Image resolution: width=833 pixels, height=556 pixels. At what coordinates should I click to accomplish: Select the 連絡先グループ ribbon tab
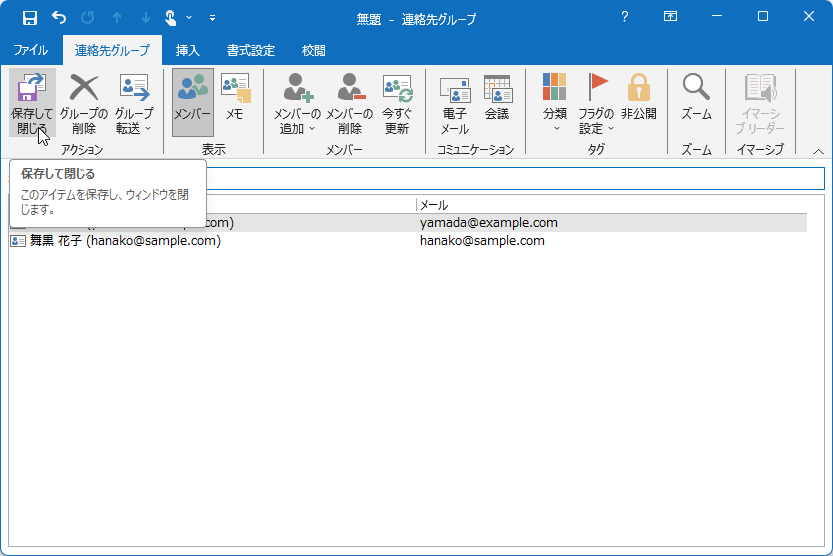click(x=112, y=50)
